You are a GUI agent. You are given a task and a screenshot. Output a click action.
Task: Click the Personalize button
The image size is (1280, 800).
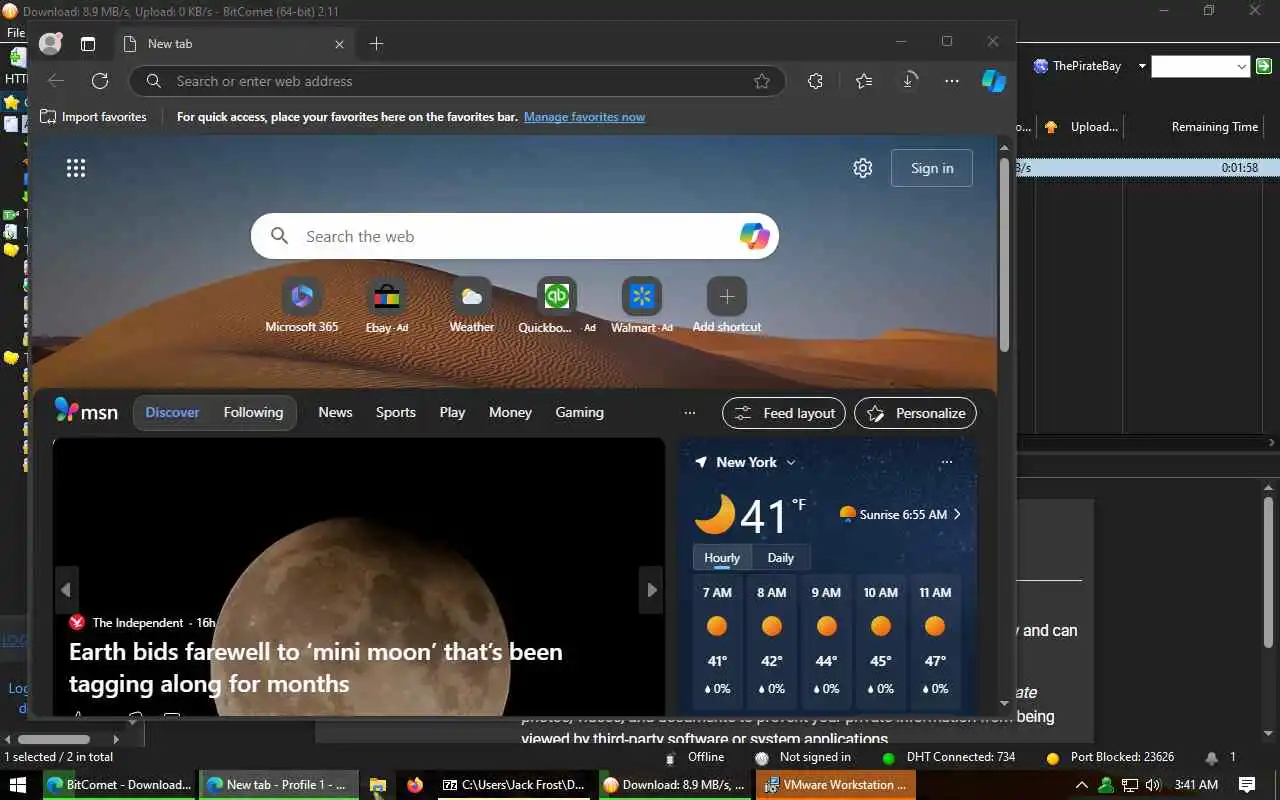pos(916,413)
